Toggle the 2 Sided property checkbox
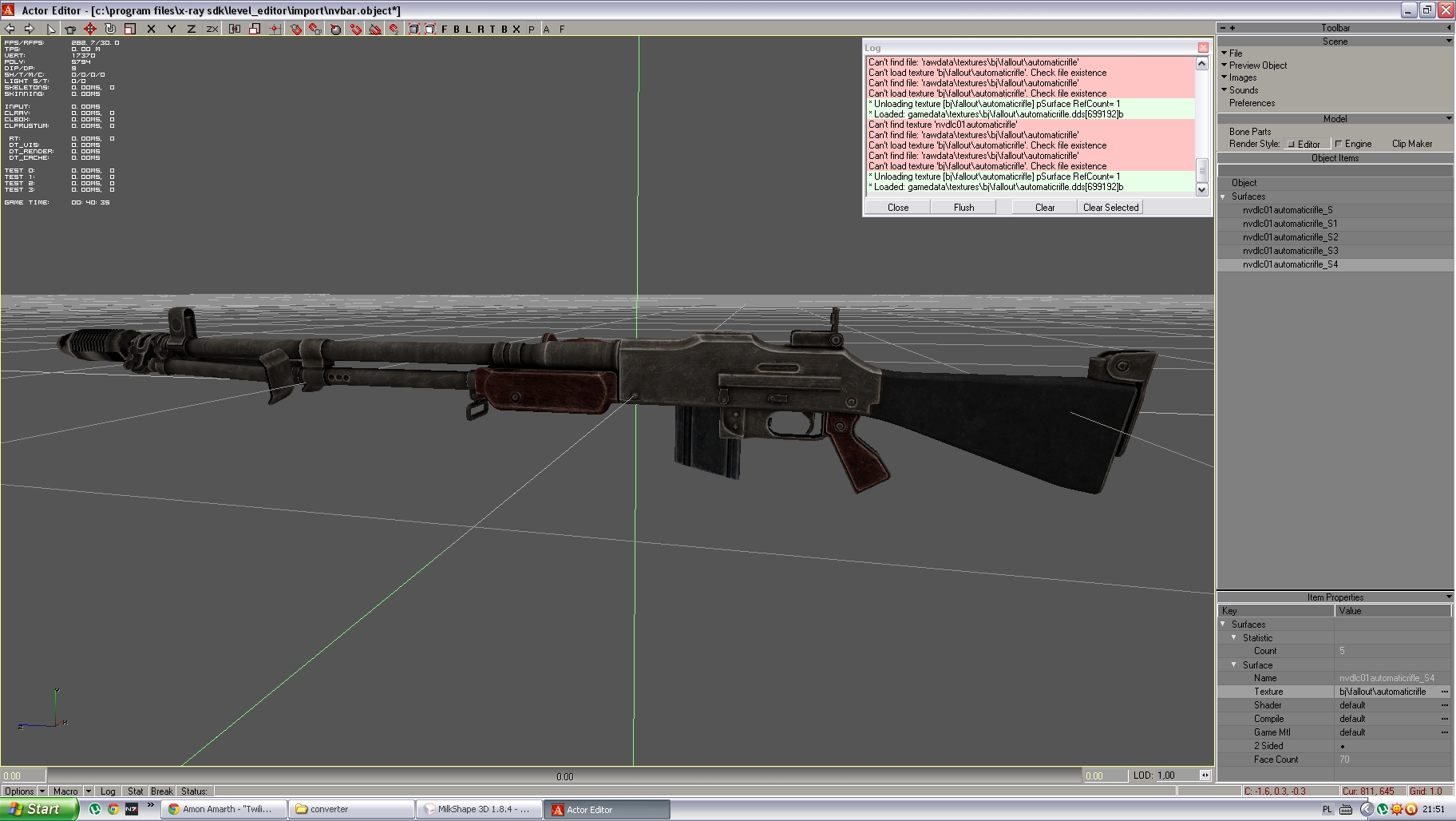Screen dimensions: 1456x821 (1343, 746)
